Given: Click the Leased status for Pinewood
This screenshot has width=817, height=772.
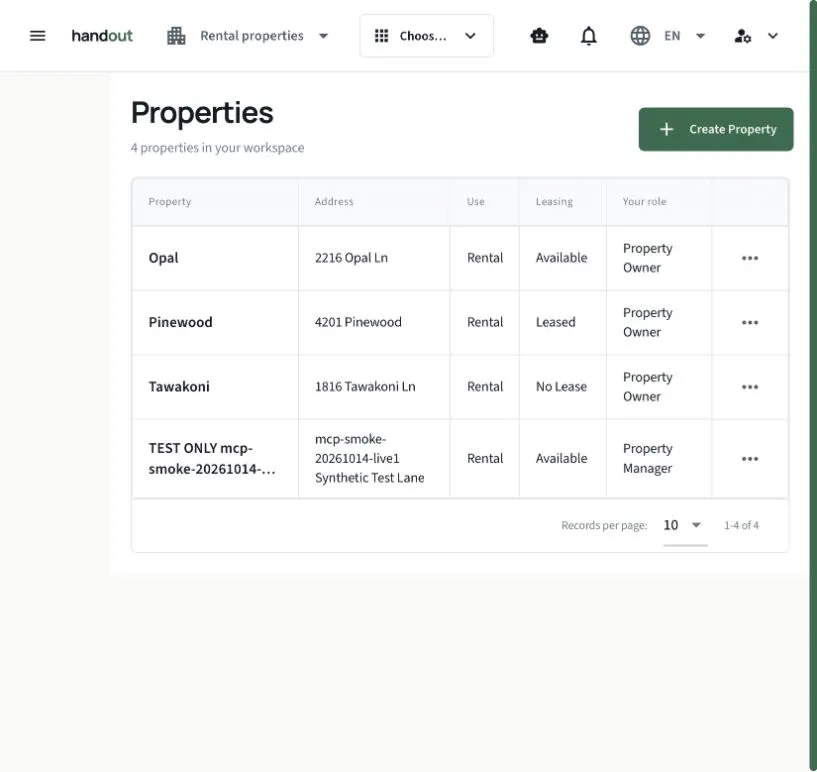Looking at the screenshot, I should pyautogui.click(x=555, y=322).
